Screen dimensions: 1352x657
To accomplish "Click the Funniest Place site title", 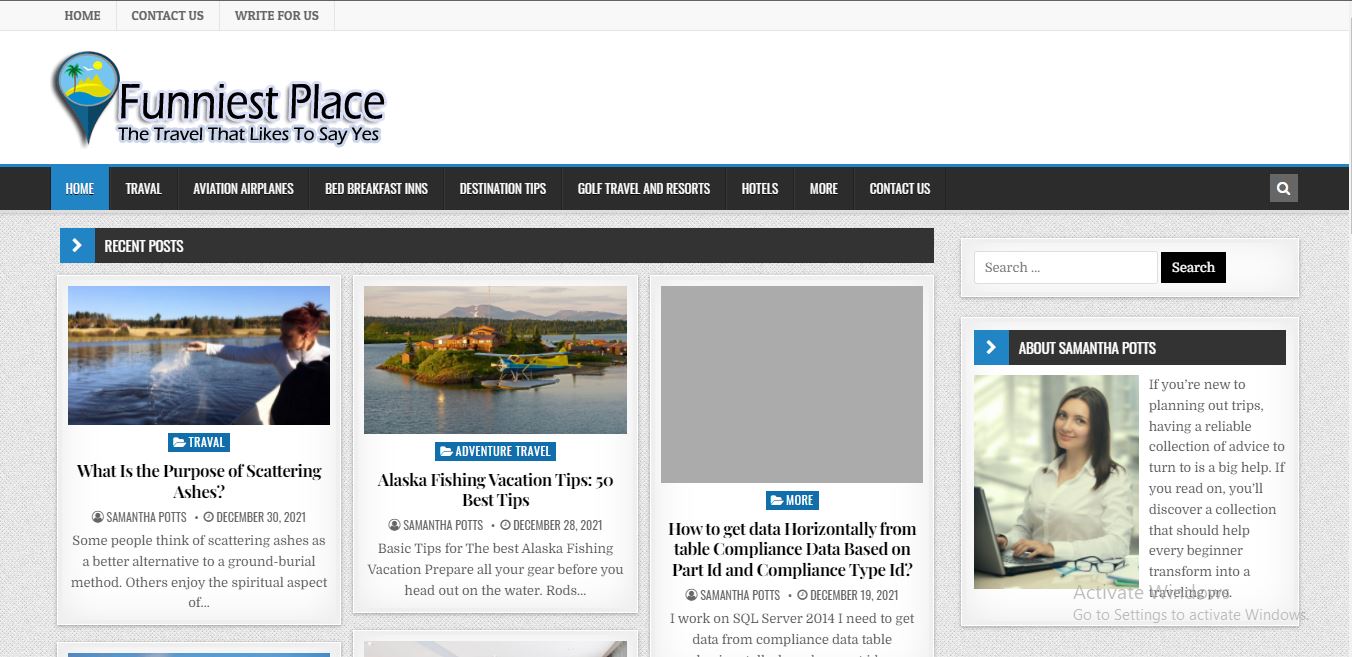I will pos(251,103).
